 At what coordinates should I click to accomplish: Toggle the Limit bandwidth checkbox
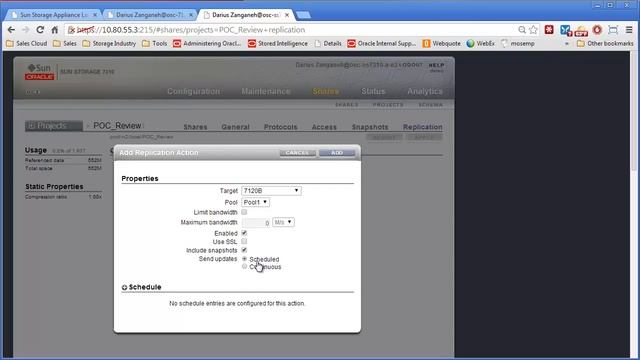point(244,212)
